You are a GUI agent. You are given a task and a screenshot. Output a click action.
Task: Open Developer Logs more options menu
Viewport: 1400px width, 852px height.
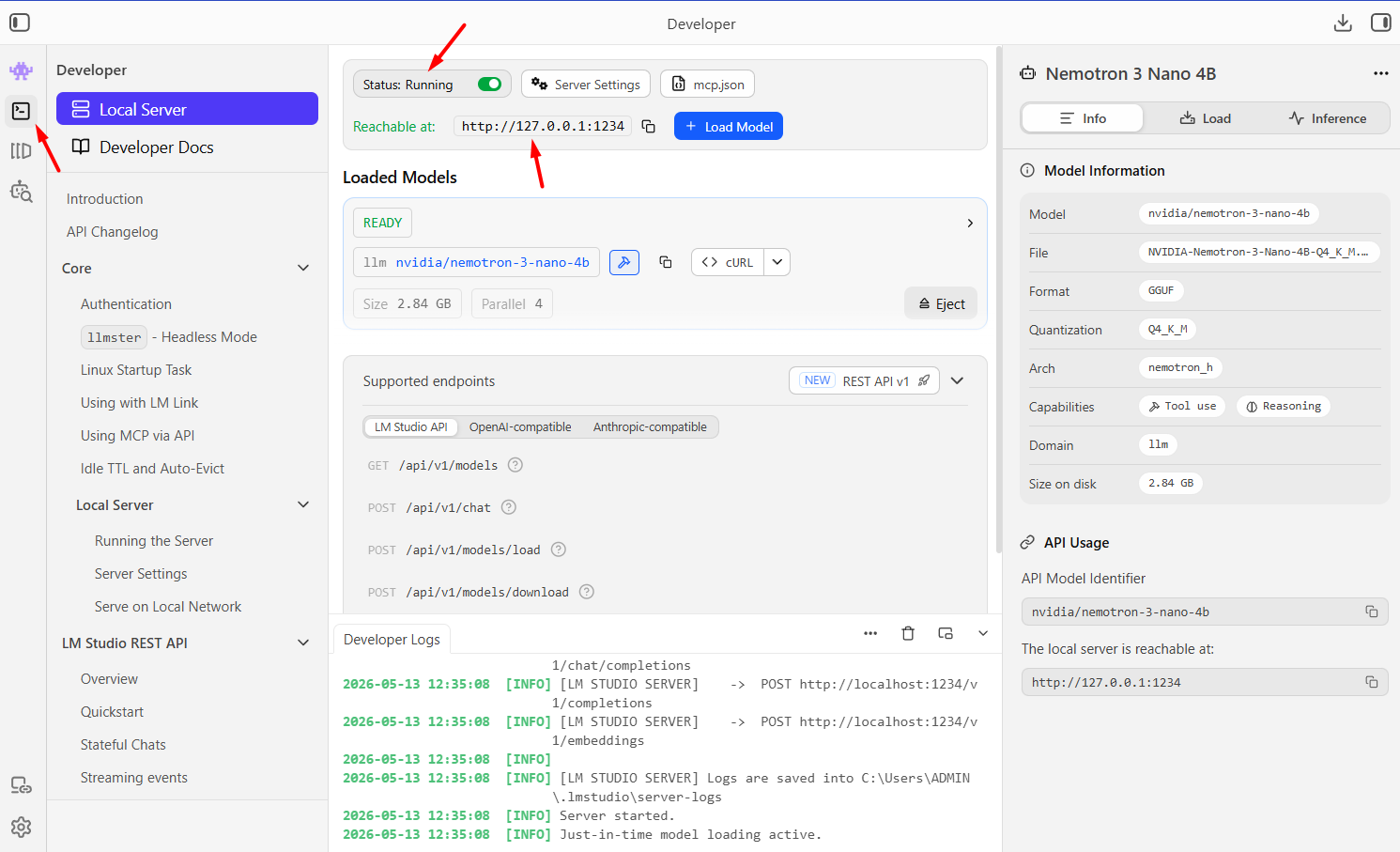click(870, 633)
